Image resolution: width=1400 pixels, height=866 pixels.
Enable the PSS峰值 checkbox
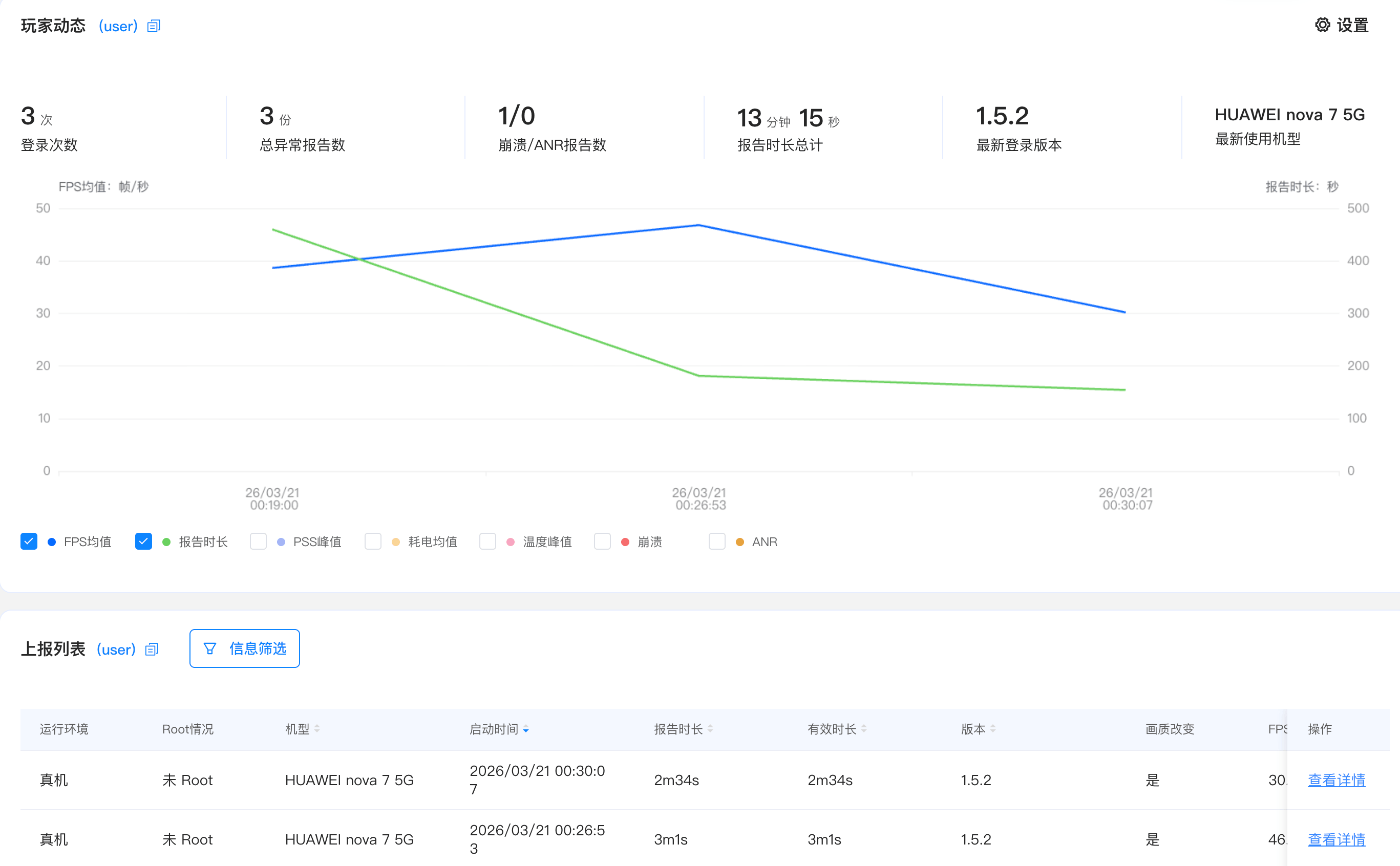tap(259, 542)
